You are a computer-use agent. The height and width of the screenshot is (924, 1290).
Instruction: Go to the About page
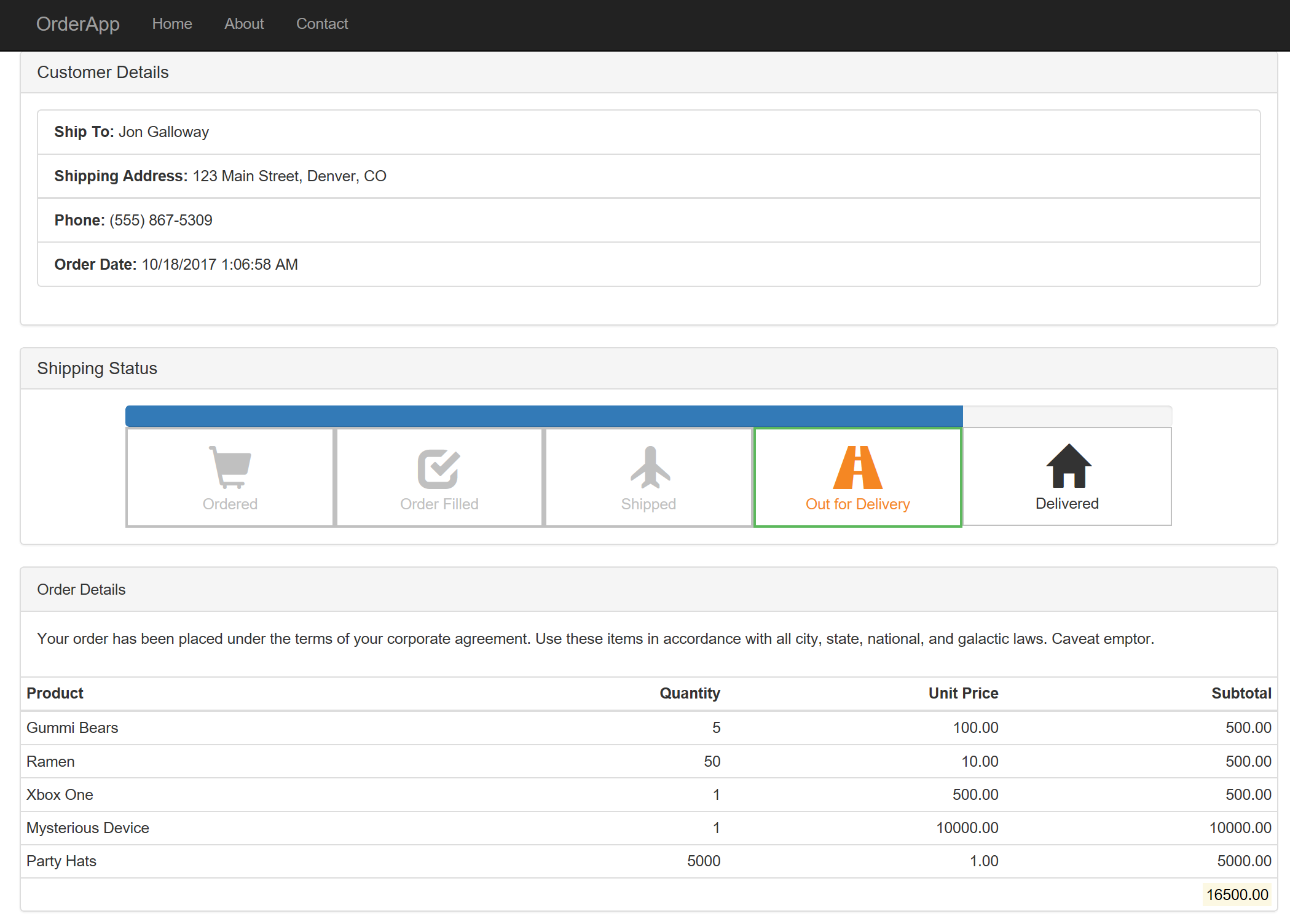pos(244,24)
